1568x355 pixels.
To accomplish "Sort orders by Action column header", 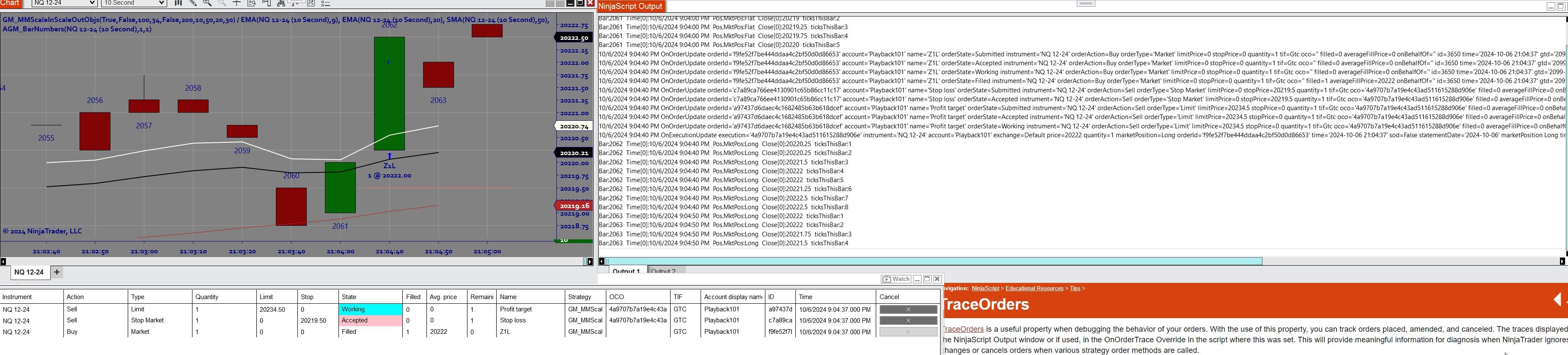I will click(96, 297).
